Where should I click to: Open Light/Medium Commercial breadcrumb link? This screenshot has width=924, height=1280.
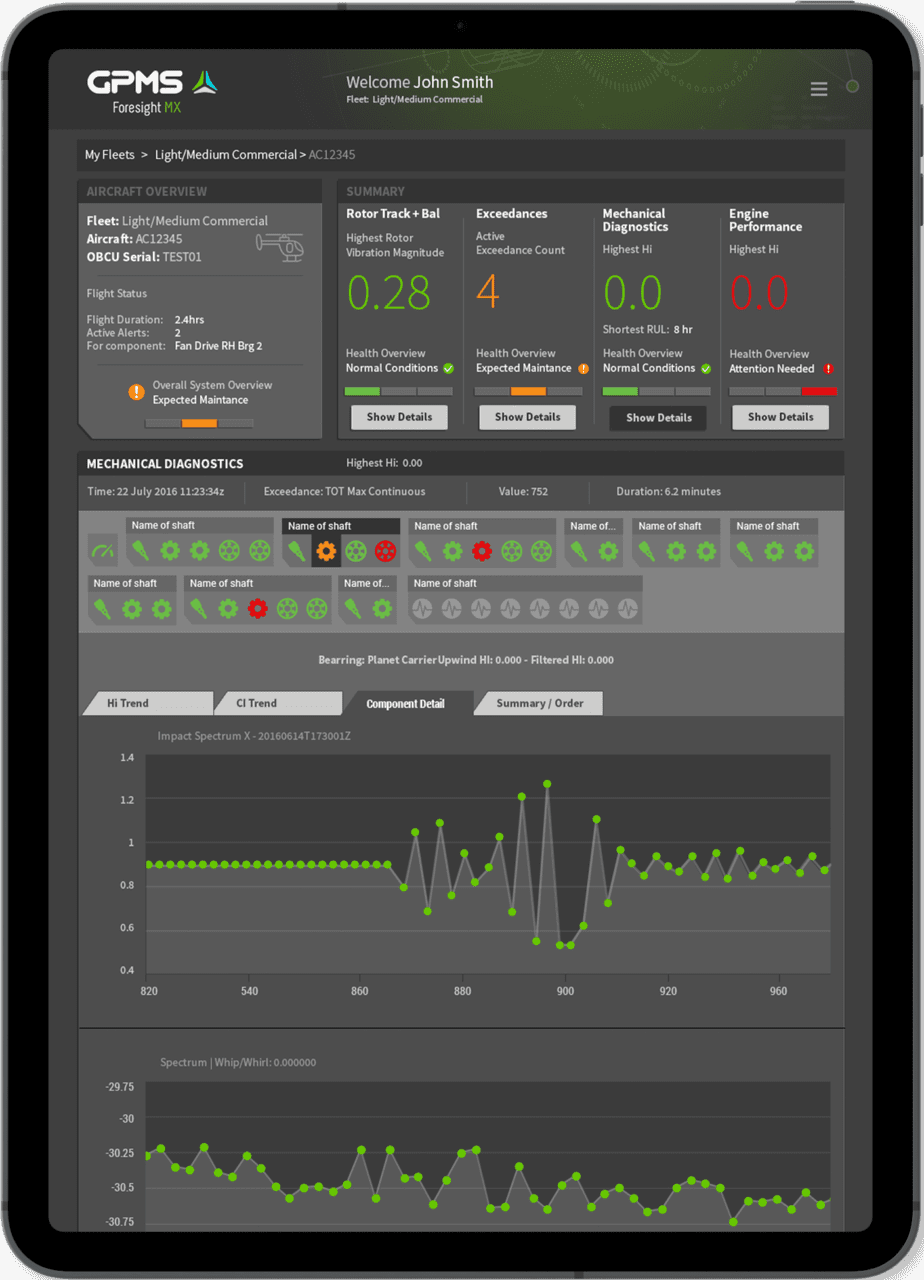(226, 155)
